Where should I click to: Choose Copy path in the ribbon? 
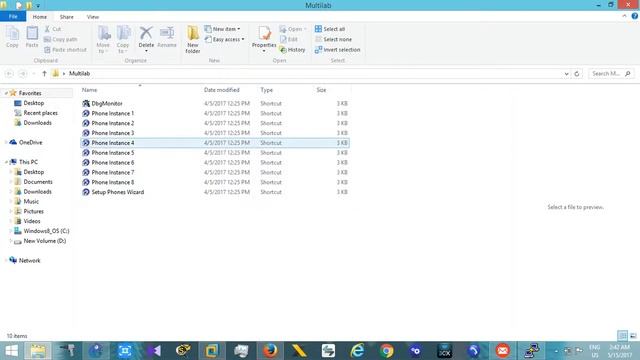pyautogui.click(x=60, y=39)
